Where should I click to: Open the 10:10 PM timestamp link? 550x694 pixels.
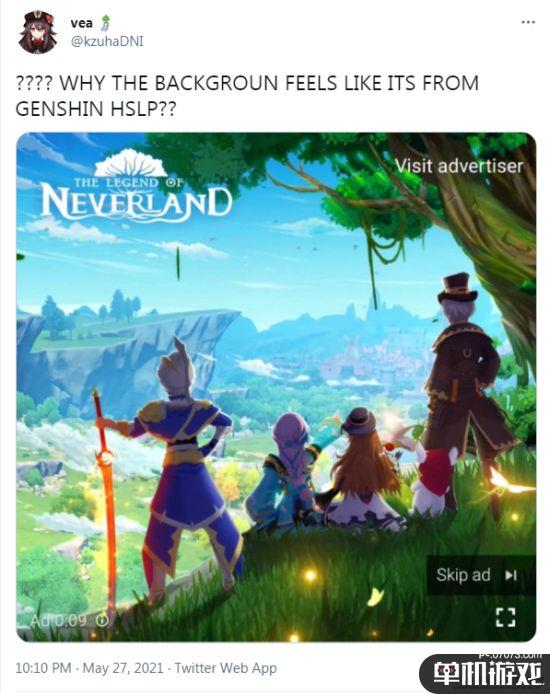pyautogui.click(x=43, y=668)
